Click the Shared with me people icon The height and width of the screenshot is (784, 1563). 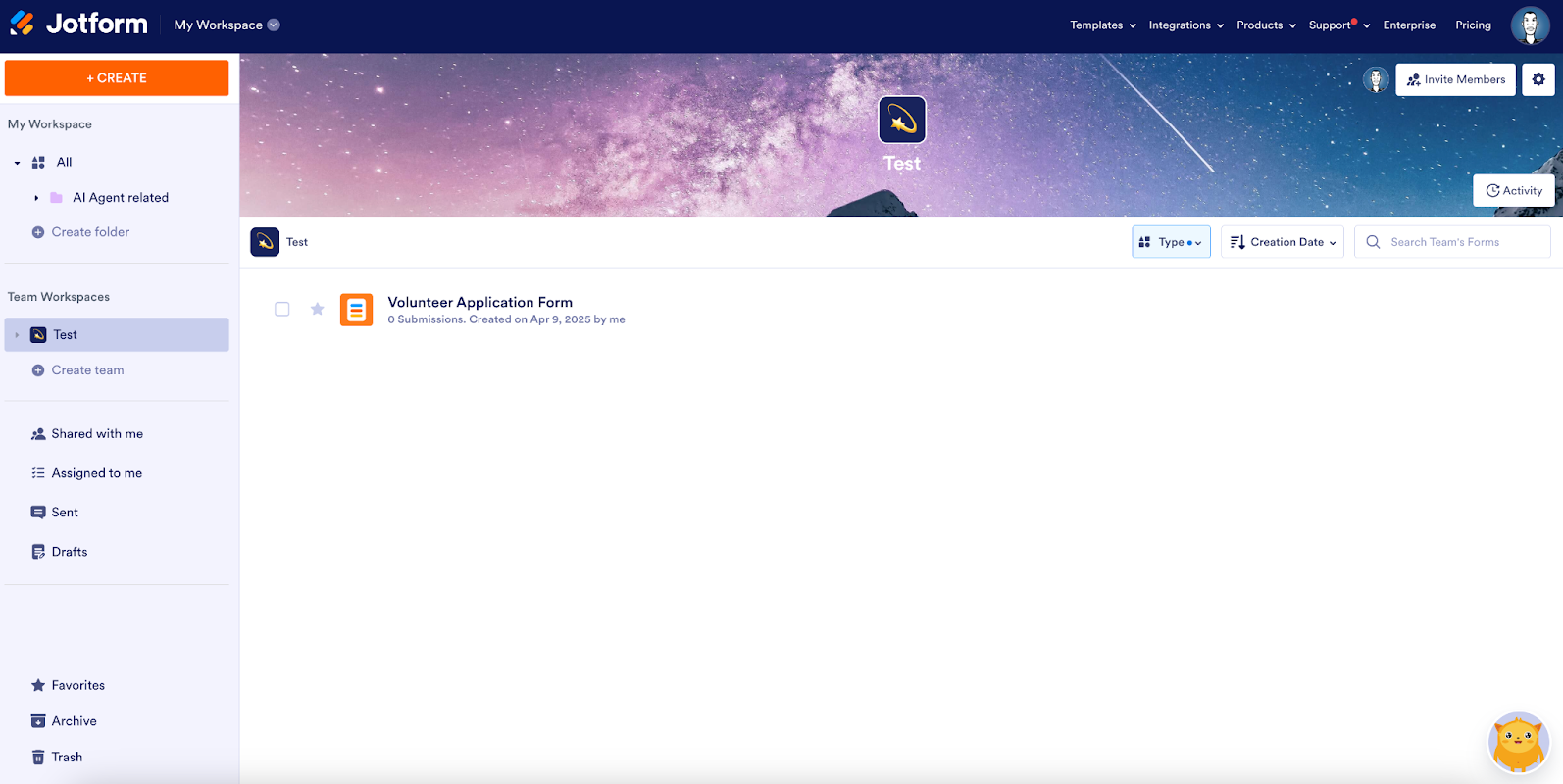[38, 434]
